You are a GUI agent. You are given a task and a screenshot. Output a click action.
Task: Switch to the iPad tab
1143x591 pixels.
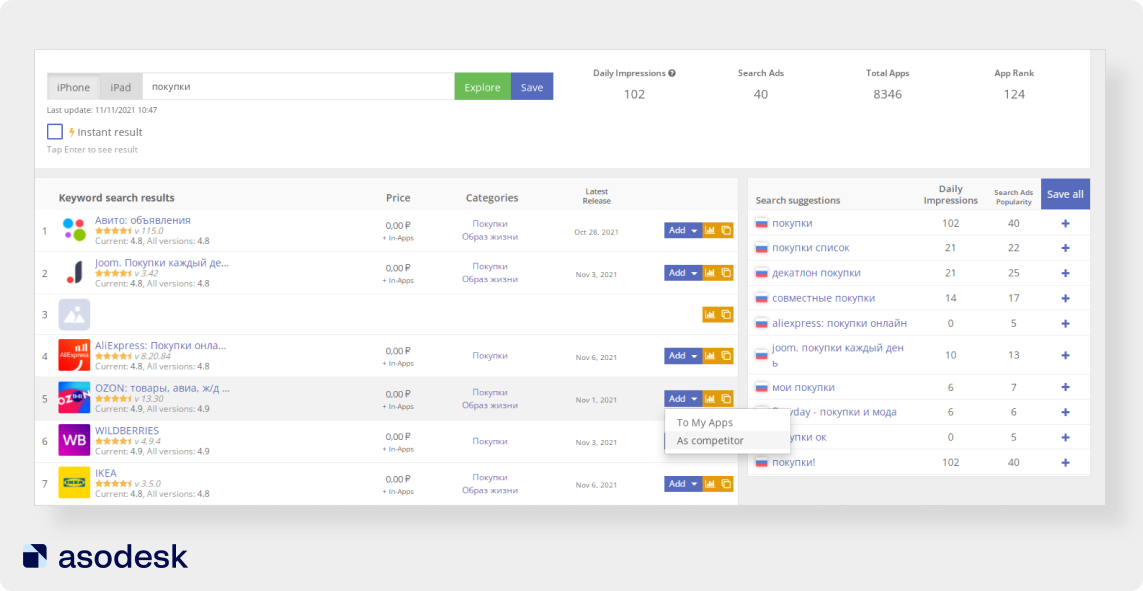point(120,87)
